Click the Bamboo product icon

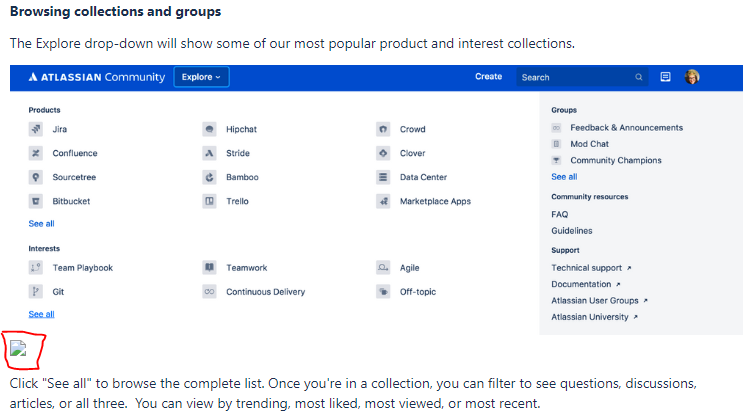(x=209, y=177)
